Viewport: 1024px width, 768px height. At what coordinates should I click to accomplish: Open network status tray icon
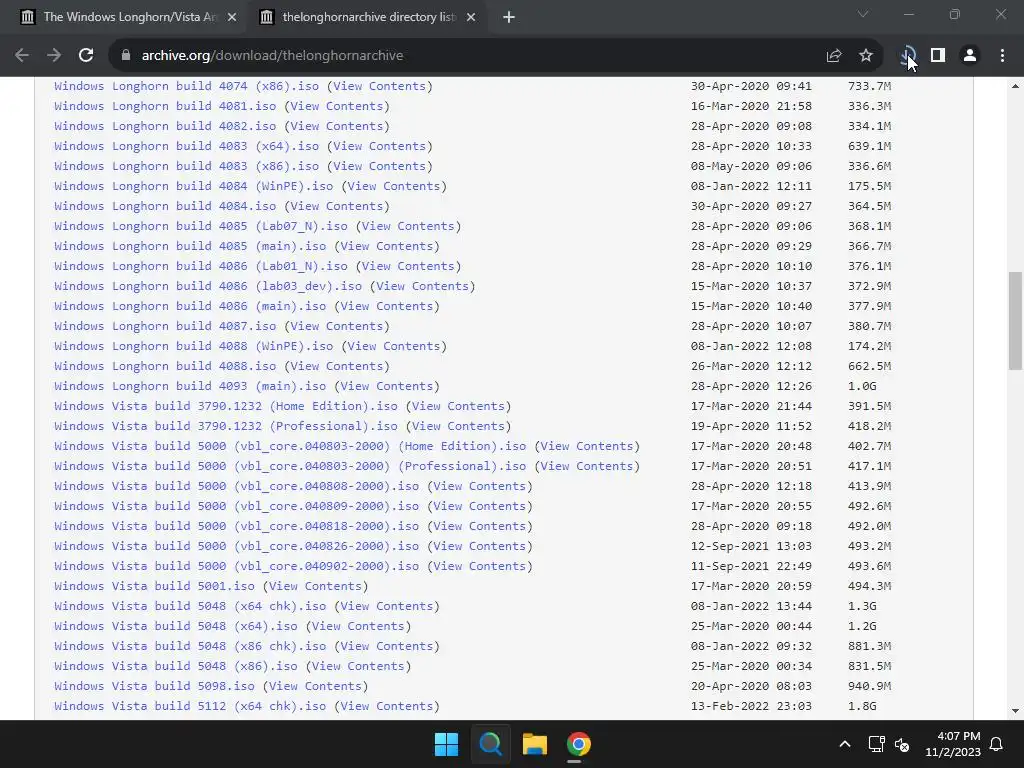tap(876, 744)
